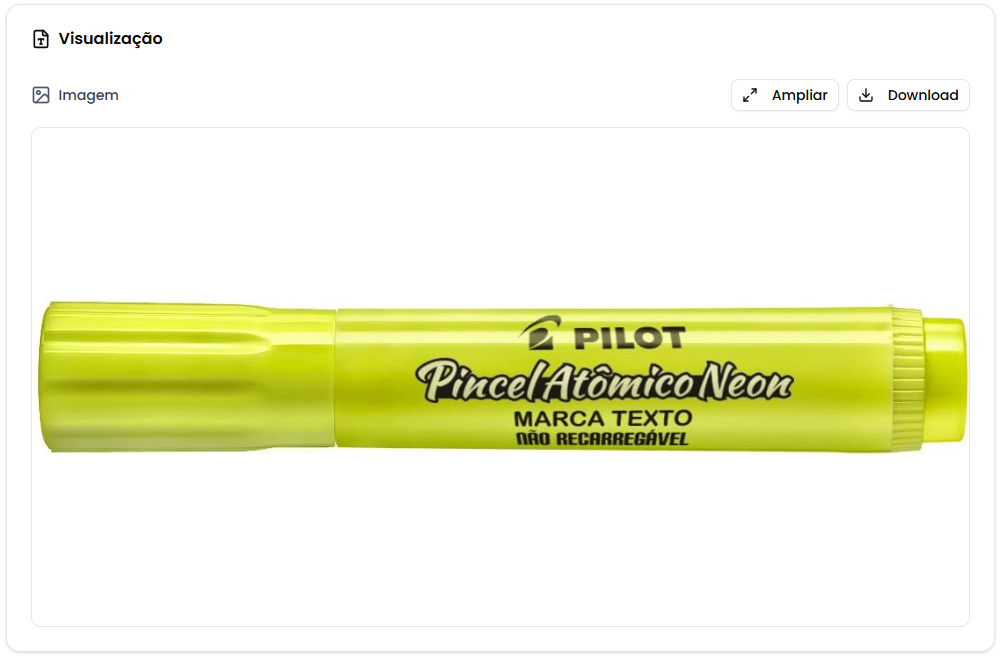The image size is (1002, 659).
Task: Click the Imagem picture icon
Action: (x=41, y=95)
